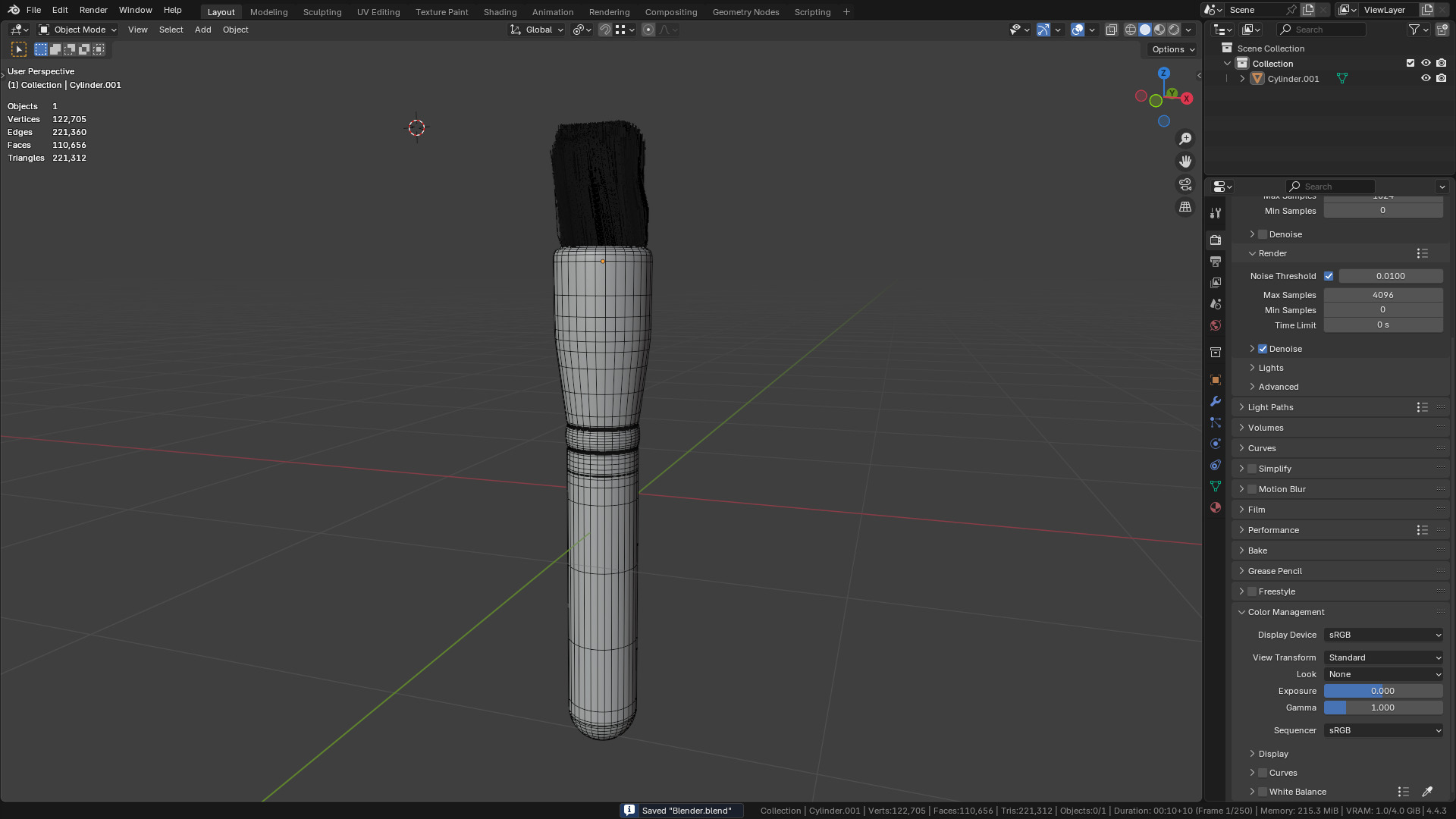Toggle viewport overlays button
The height and width of the screenshot is (819, 1456).
(1077, 30)
